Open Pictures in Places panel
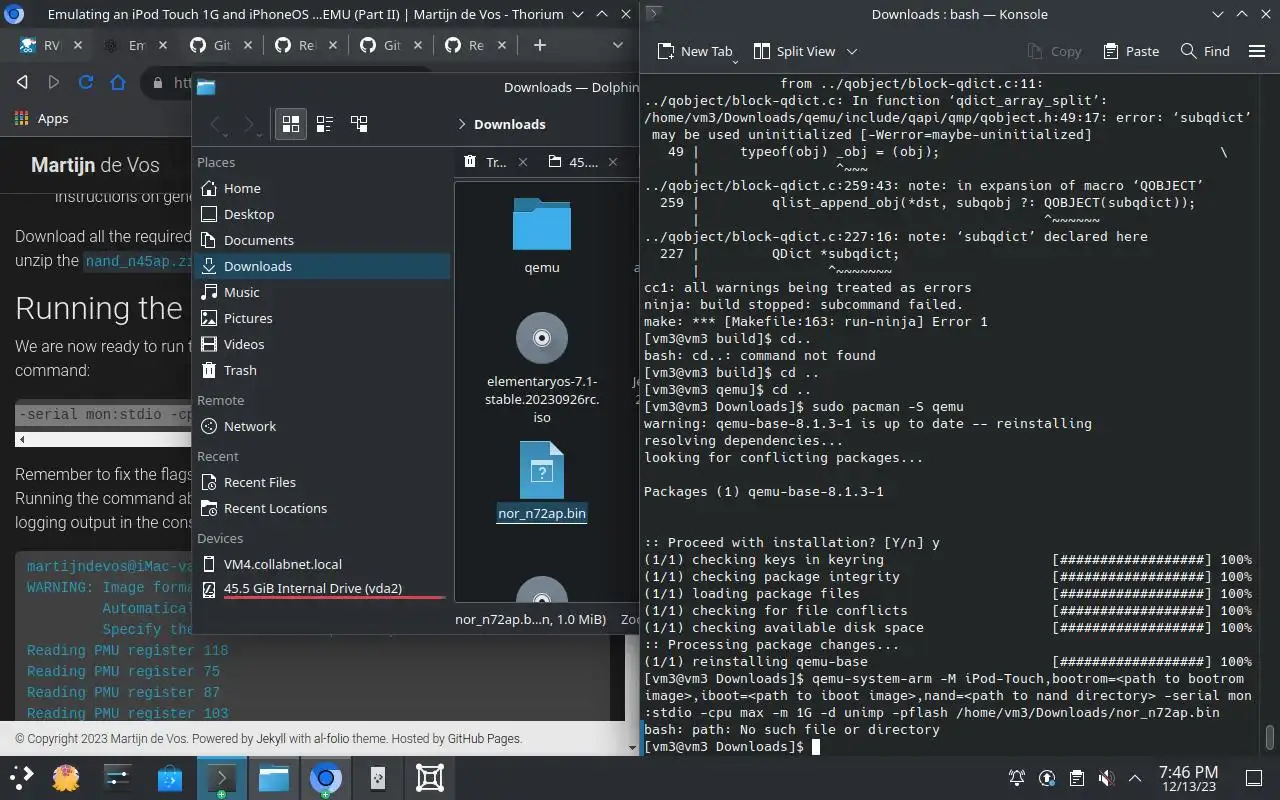Image resolution: width=1280 pixels, height=800 pixels. click(321, 318)
